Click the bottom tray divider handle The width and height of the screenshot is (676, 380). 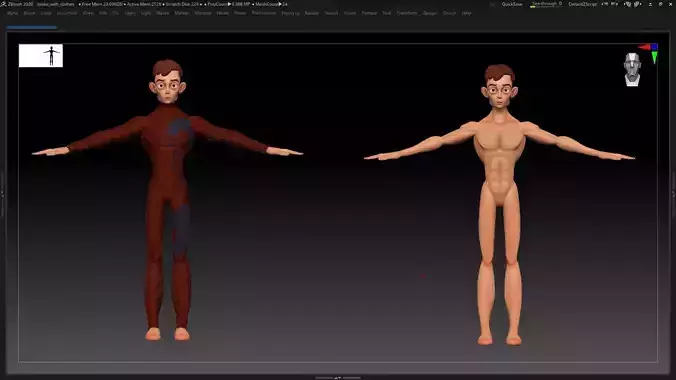click(338, 378)
